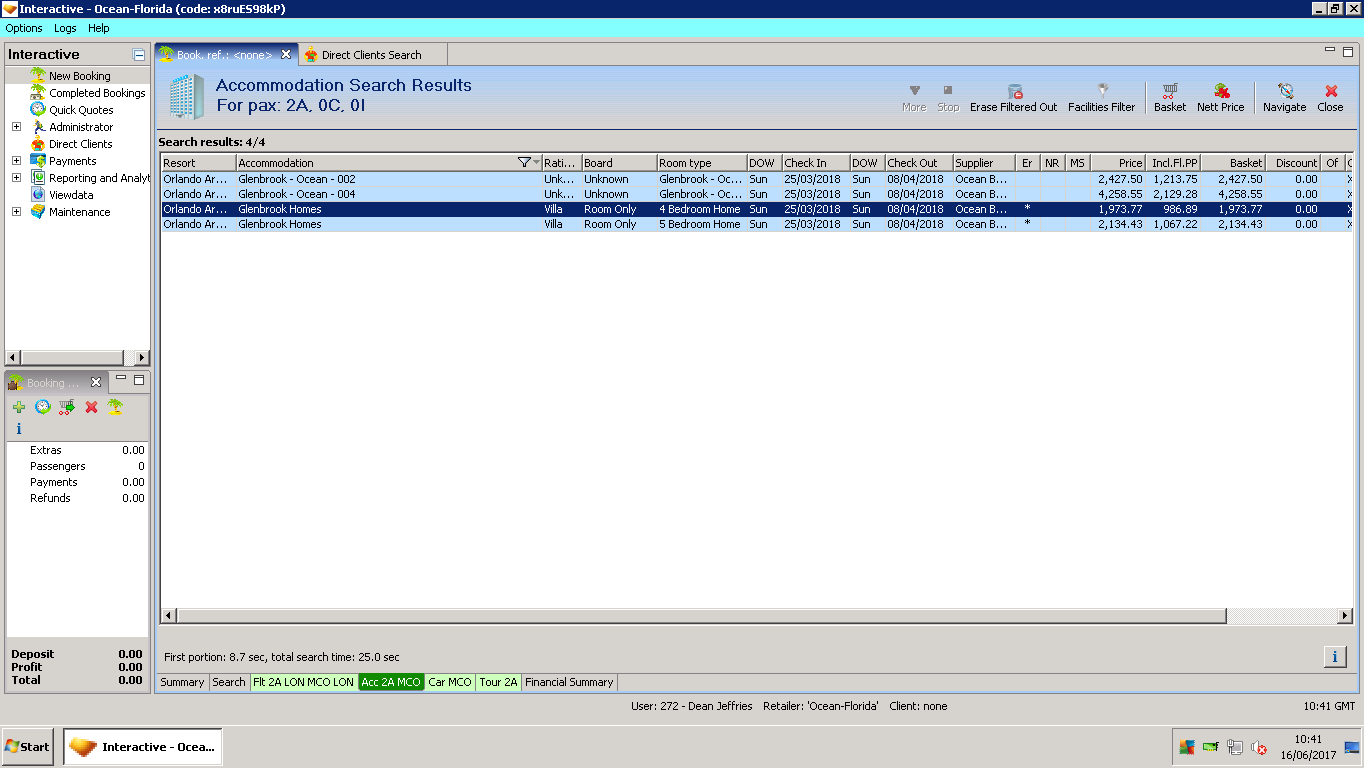Open the Logs menu
Screen dimensions: 1364x768
pyautogui.click(x=65, y=28)
